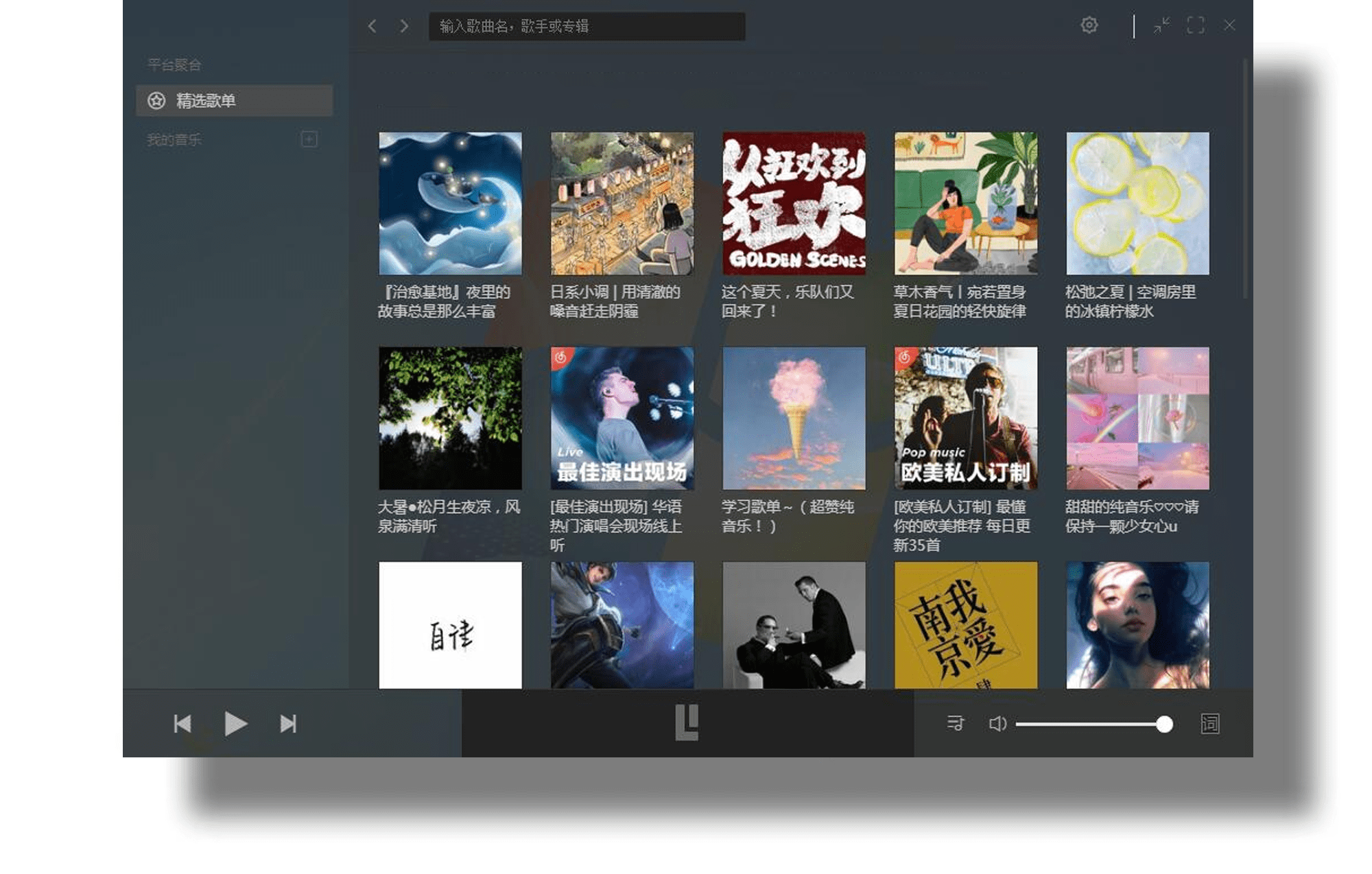Image resolution: width=1372 pixels, height=874 pixels.
Task: Click the star icon beside 精选歌单
Action: pos(156,101)
